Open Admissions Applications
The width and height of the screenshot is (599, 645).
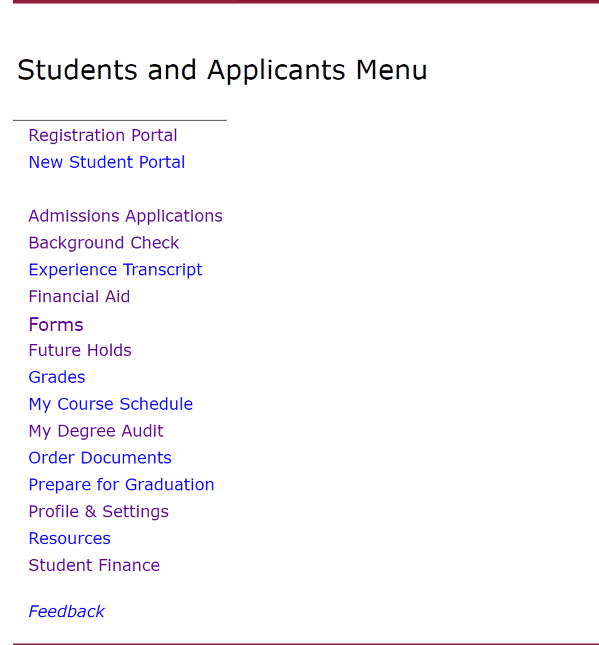[125, 216]
